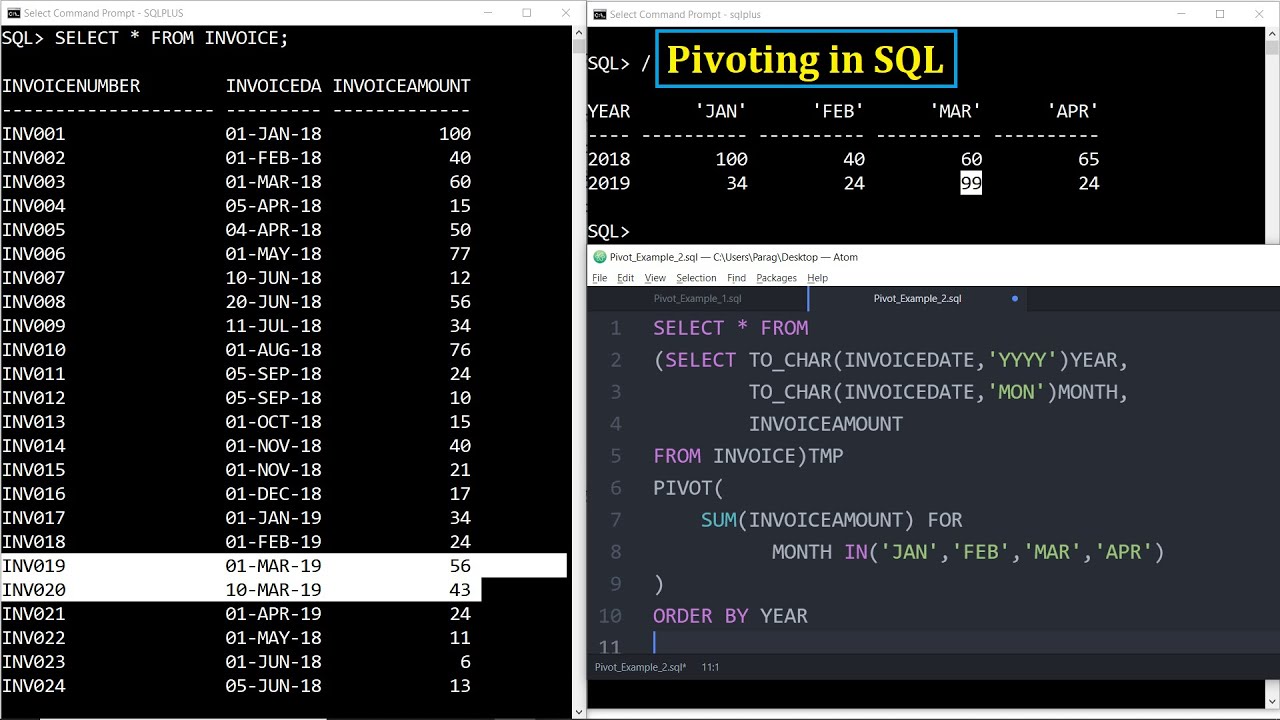Image resolution: width=1280 pixels, height=720 pixels.
Task: Click the 'MON' string in the editor
Action: click(x=1016, y=392)
